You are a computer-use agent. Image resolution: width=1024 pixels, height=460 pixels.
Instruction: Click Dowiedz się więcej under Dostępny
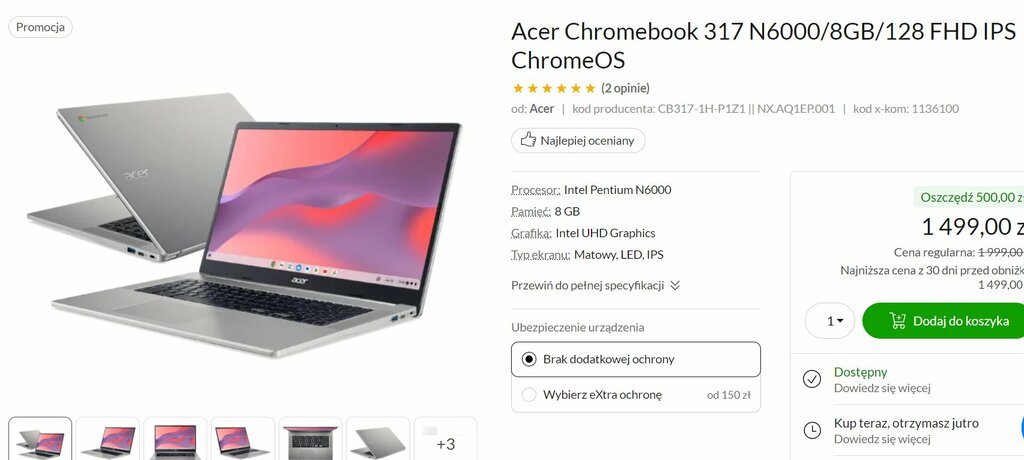[x=882, y=388]
